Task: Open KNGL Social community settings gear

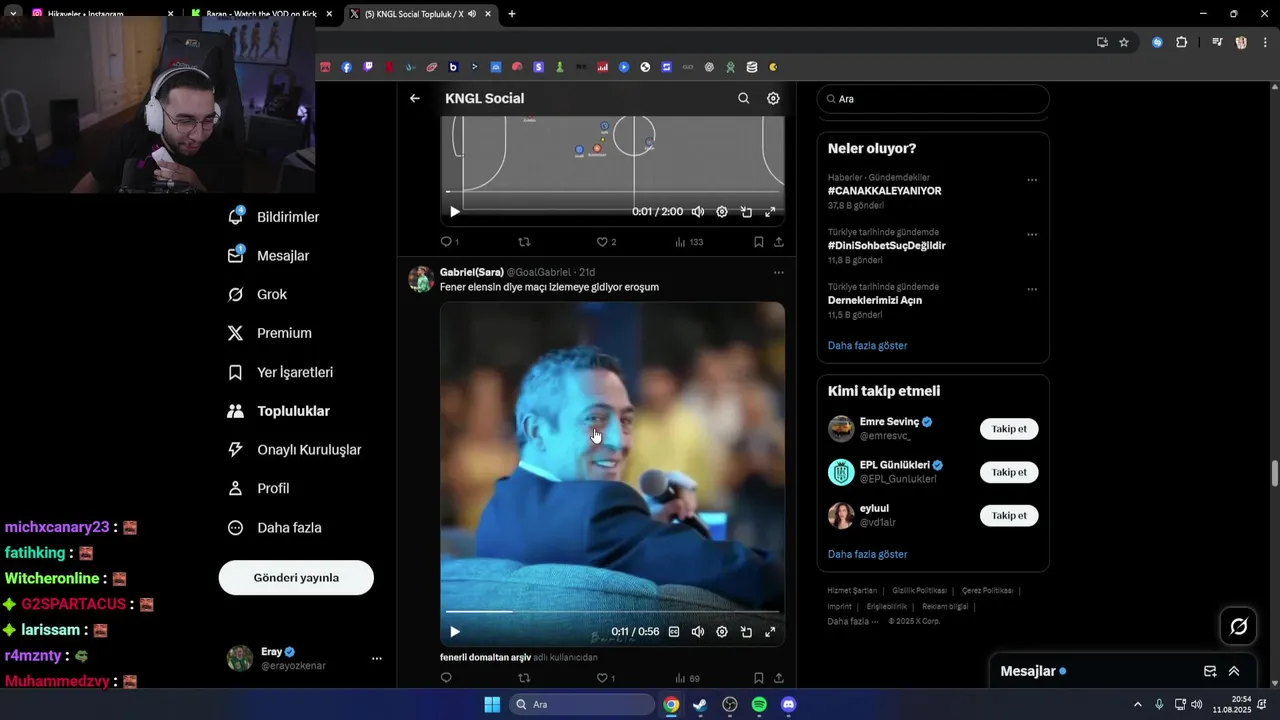Action: (773, 98)
